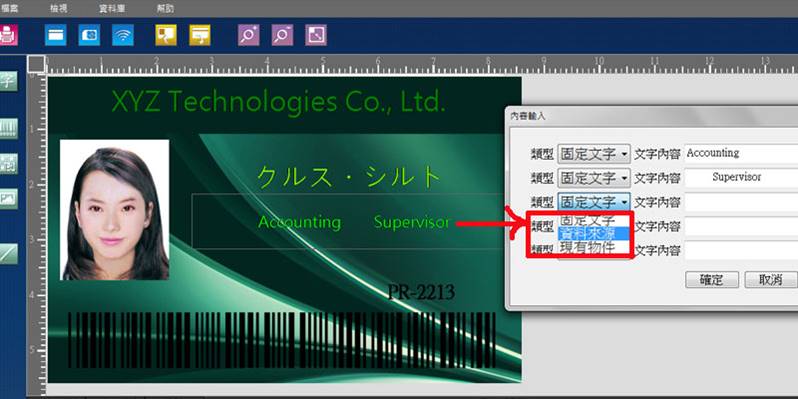The width and height of the screenshot is (798, 399).
Task: Click the blue card layout icon
Action: click(x=55, y=35)
